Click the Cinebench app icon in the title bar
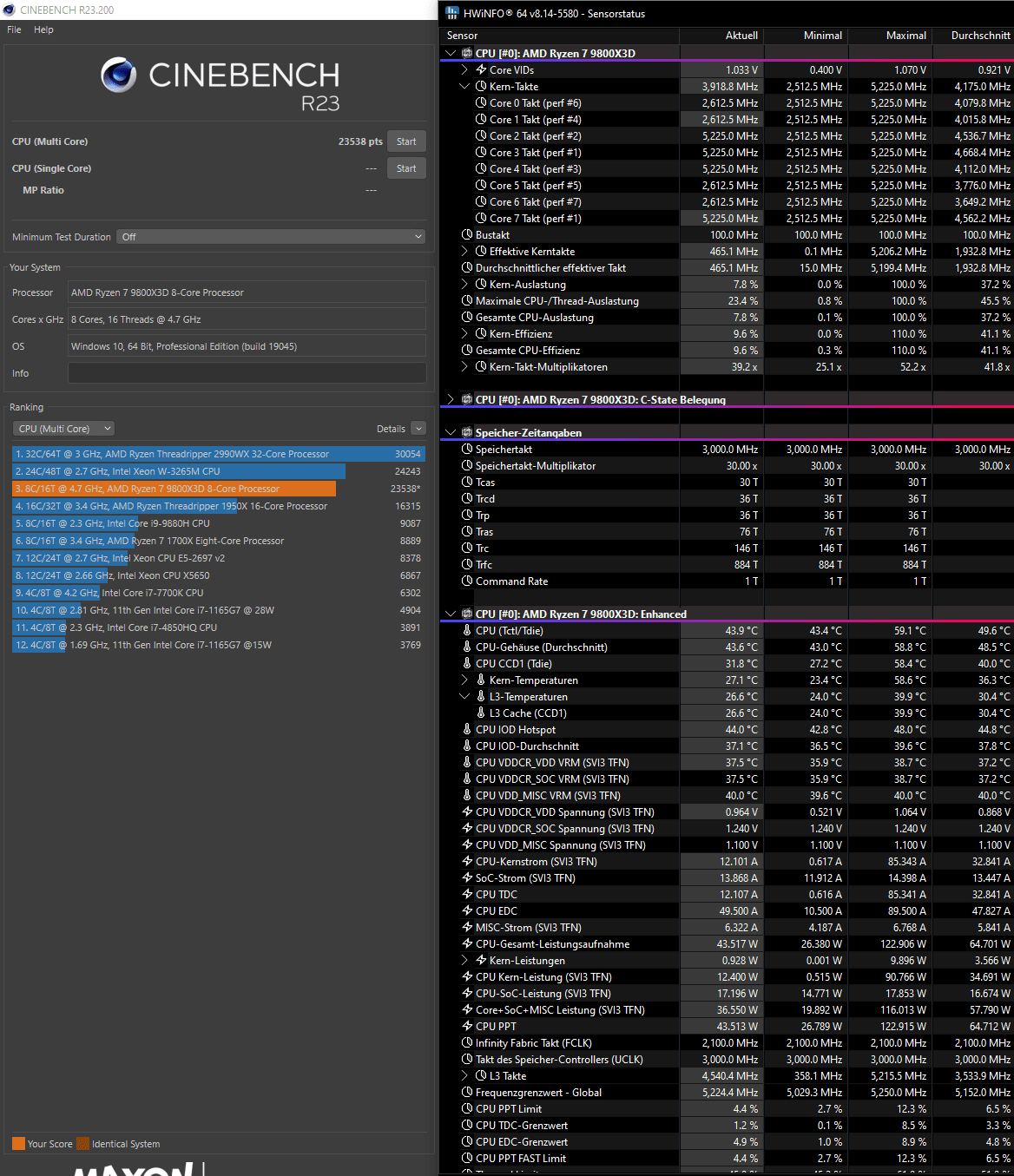The width and height of the screenshot is (1014, 1176). (10, 10)
